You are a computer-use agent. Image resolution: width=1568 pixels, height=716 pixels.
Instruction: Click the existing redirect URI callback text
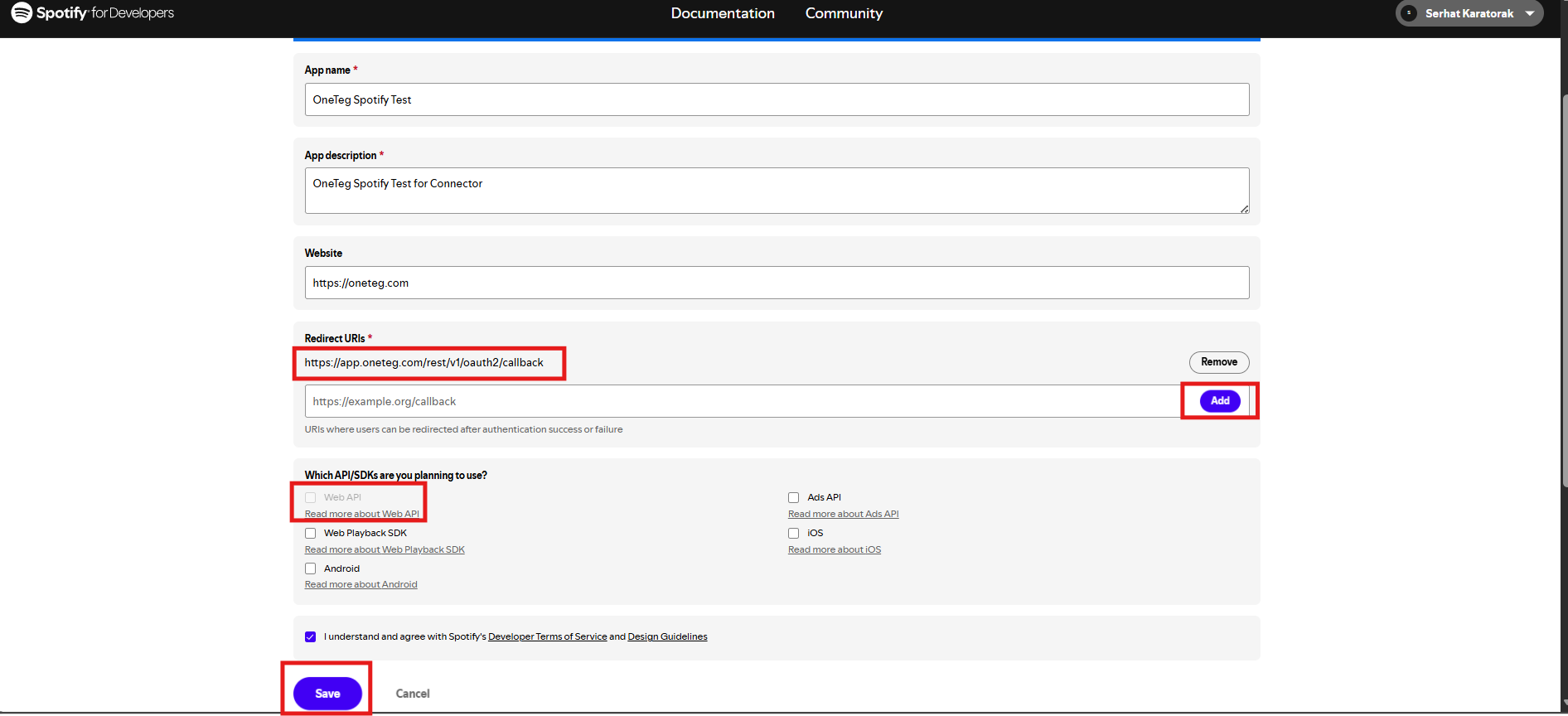click(x=424, y=362)
